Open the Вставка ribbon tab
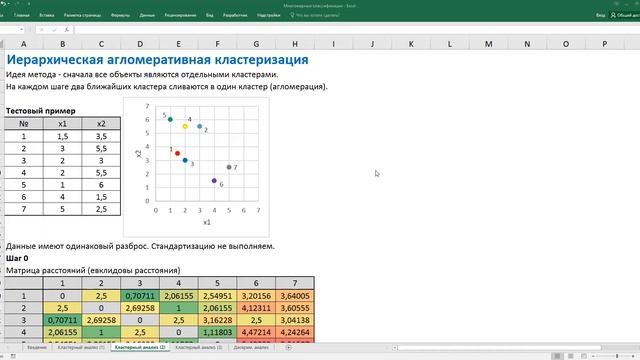 point(47,15)
